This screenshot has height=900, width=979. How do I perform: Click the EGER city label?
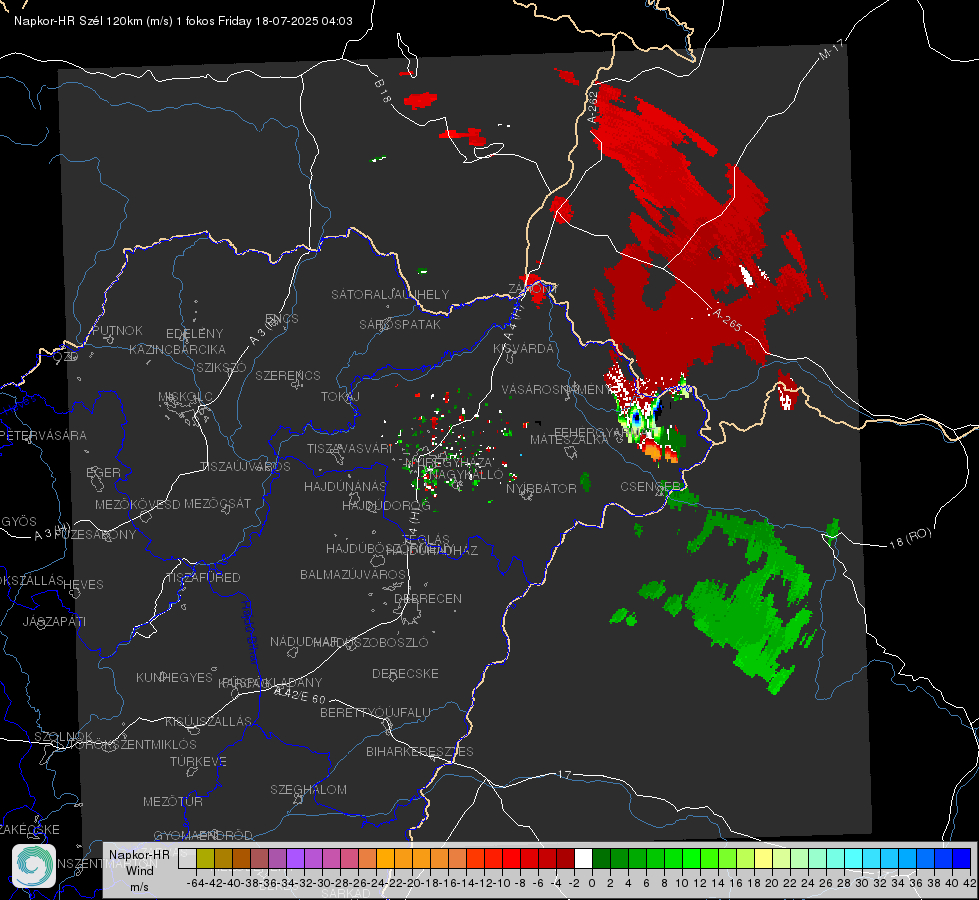pyautogui.click(x=104, y=472)
